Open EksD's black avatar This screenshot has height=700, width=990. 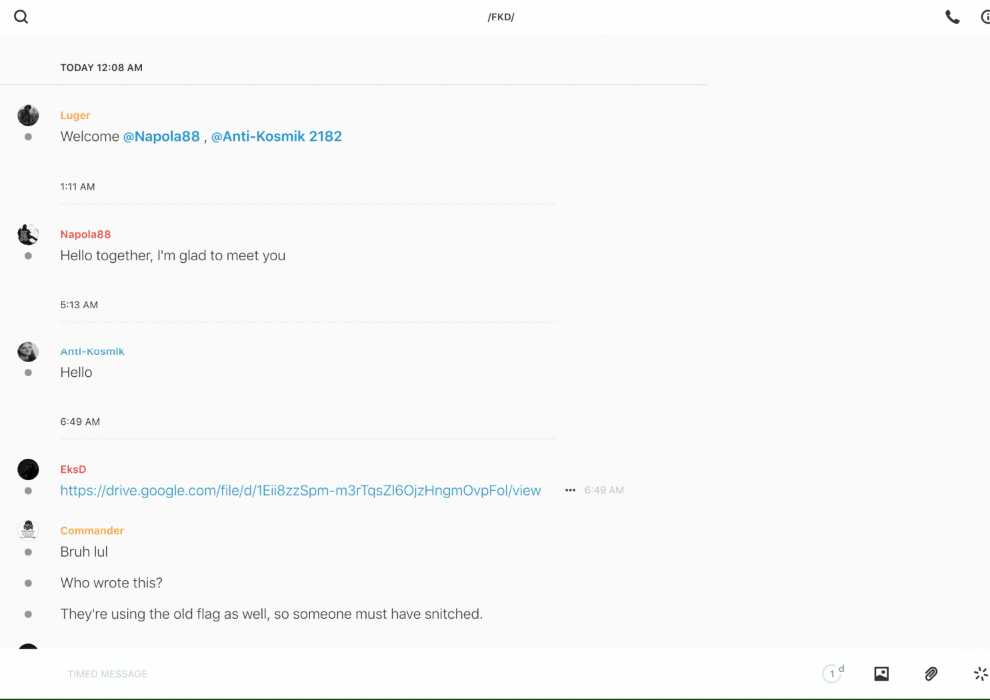28,469
